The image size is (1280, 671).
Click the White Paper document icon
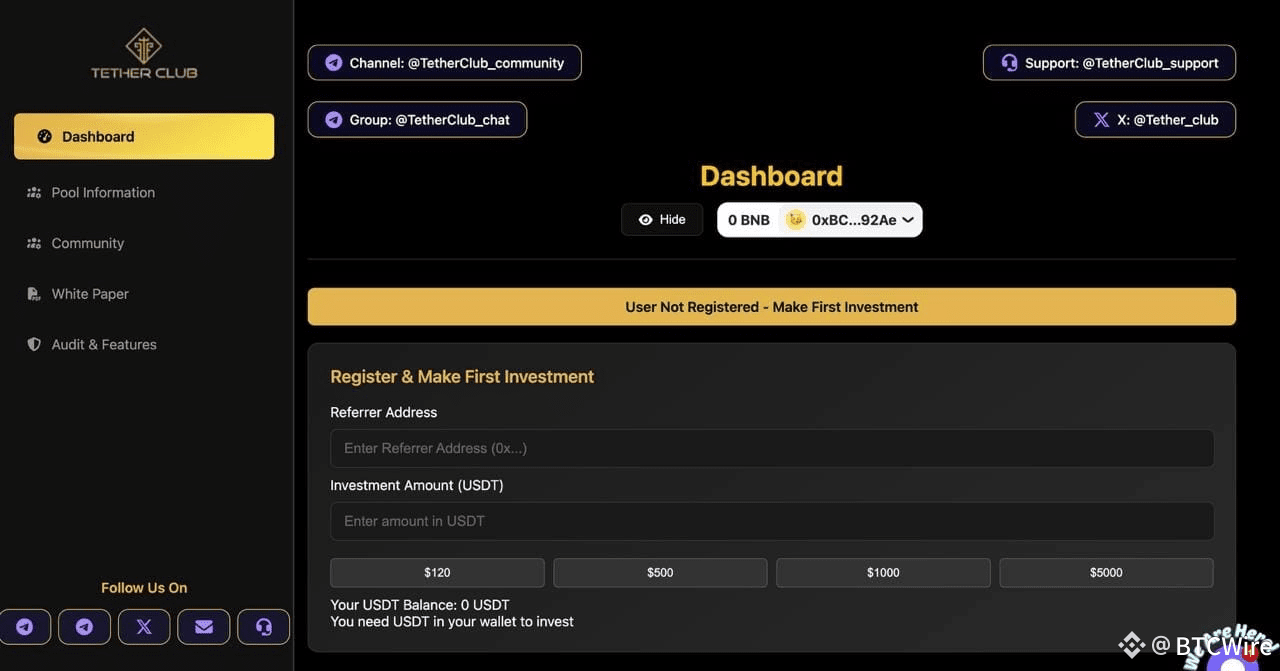click(x=33, y=294)
